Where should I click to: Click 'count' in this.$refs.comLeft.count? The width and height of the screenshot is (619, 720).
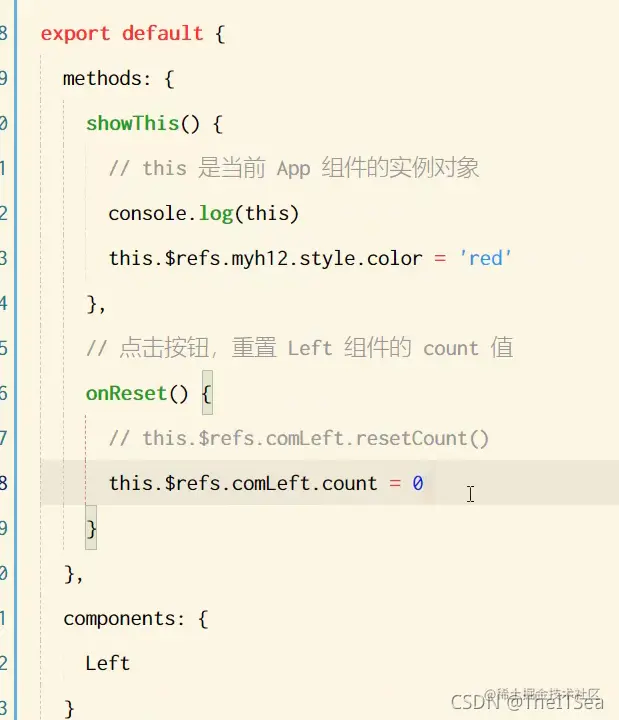point(349,484)
